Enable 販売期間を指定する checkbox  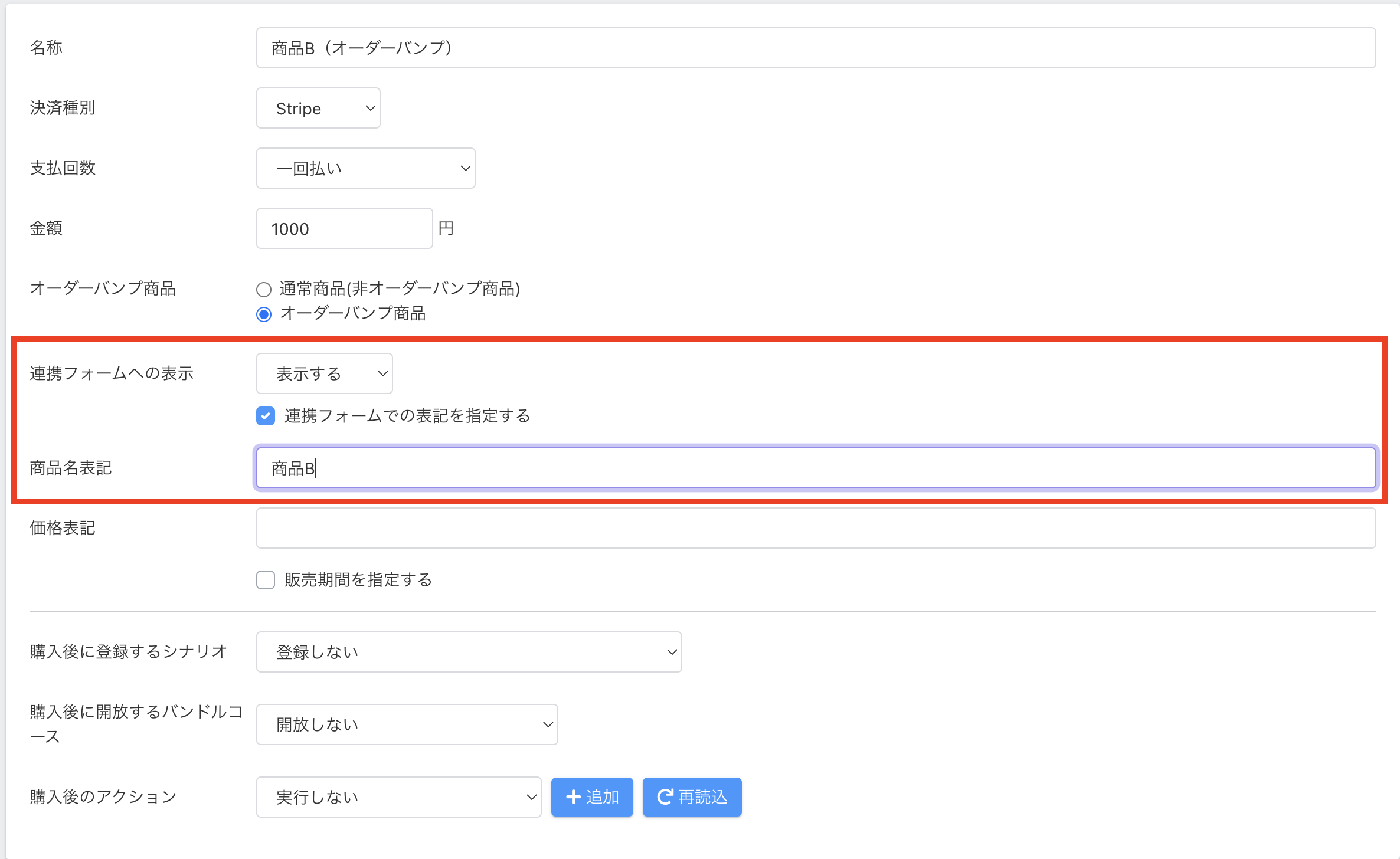click(x=266, y=580)
